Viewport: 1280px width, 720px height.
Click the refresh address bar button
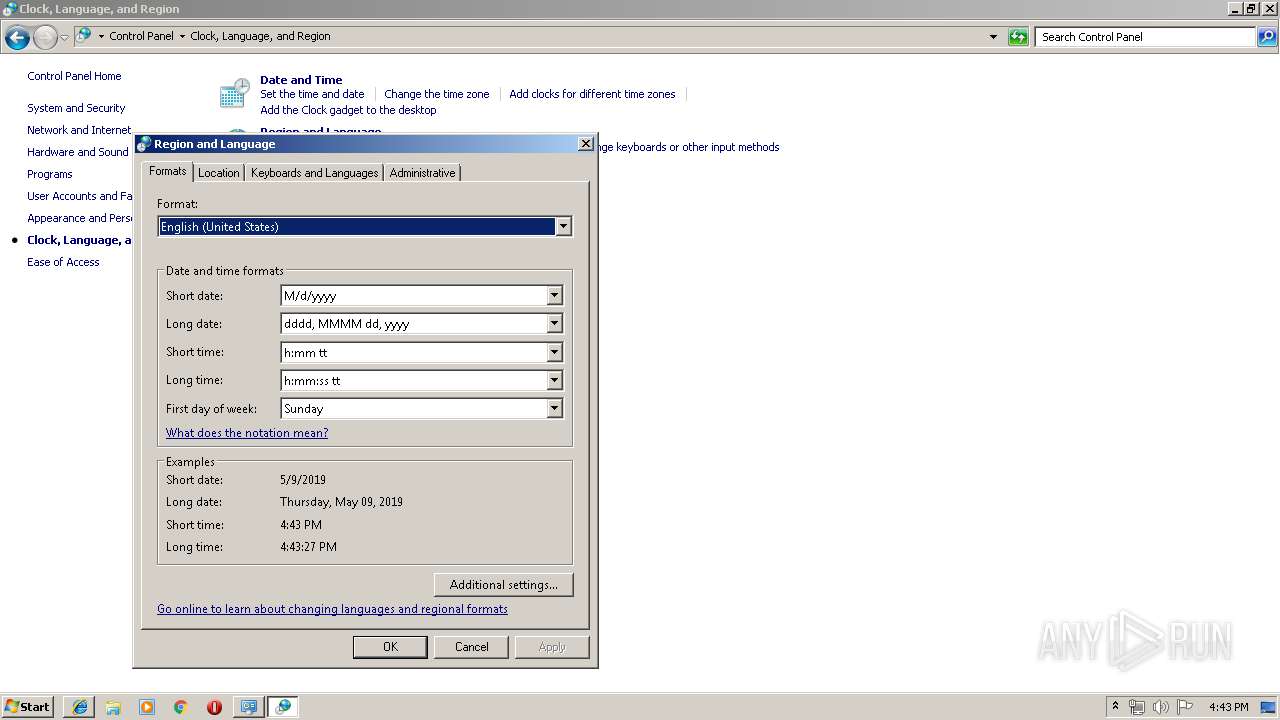point(1018,37)
